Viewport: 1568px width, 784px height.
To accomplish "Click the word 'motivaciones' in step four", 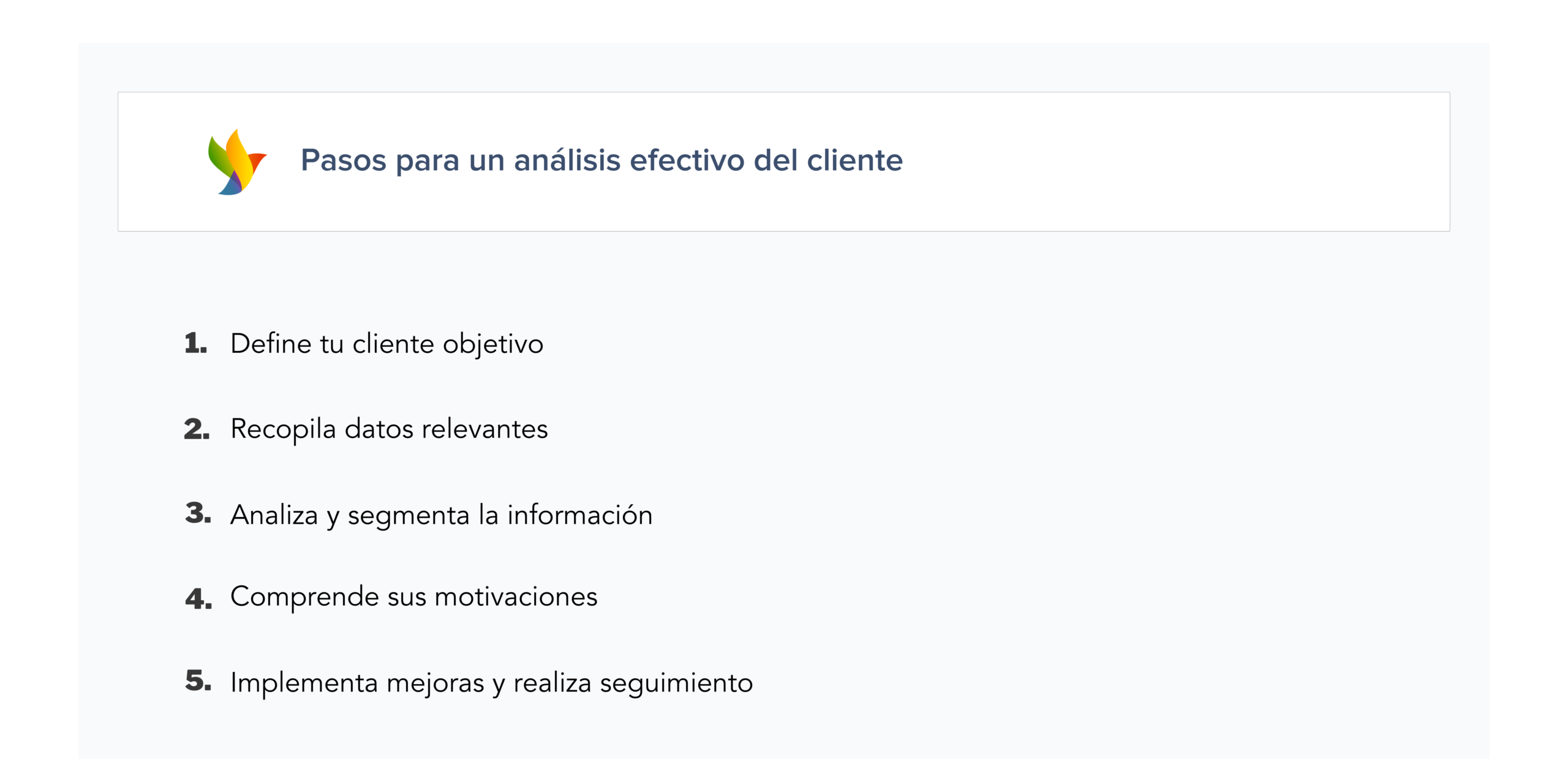I will click(x=516, y=597).
